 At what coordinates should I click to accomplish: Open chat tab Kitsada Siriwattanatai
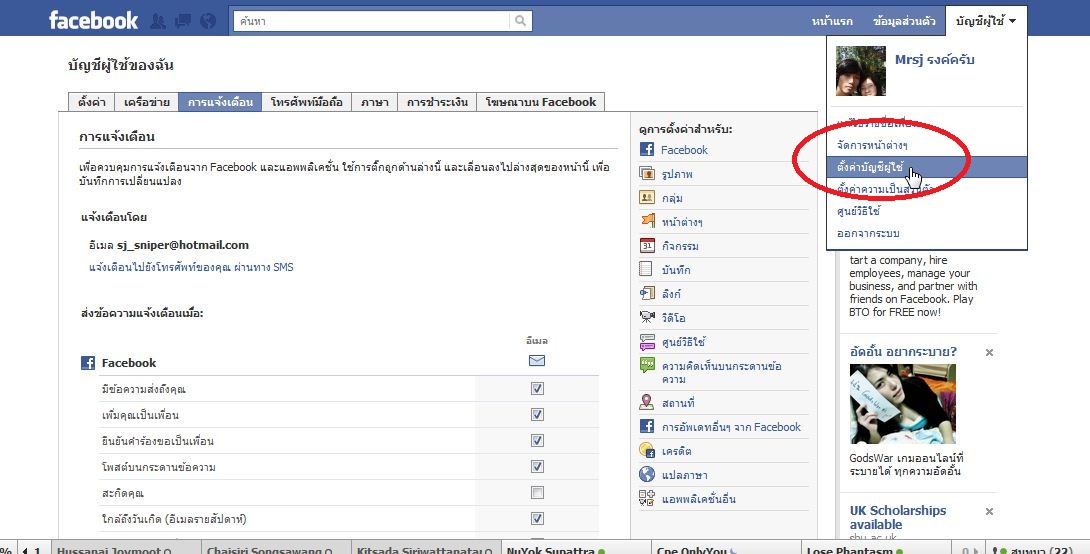(425, 548)
